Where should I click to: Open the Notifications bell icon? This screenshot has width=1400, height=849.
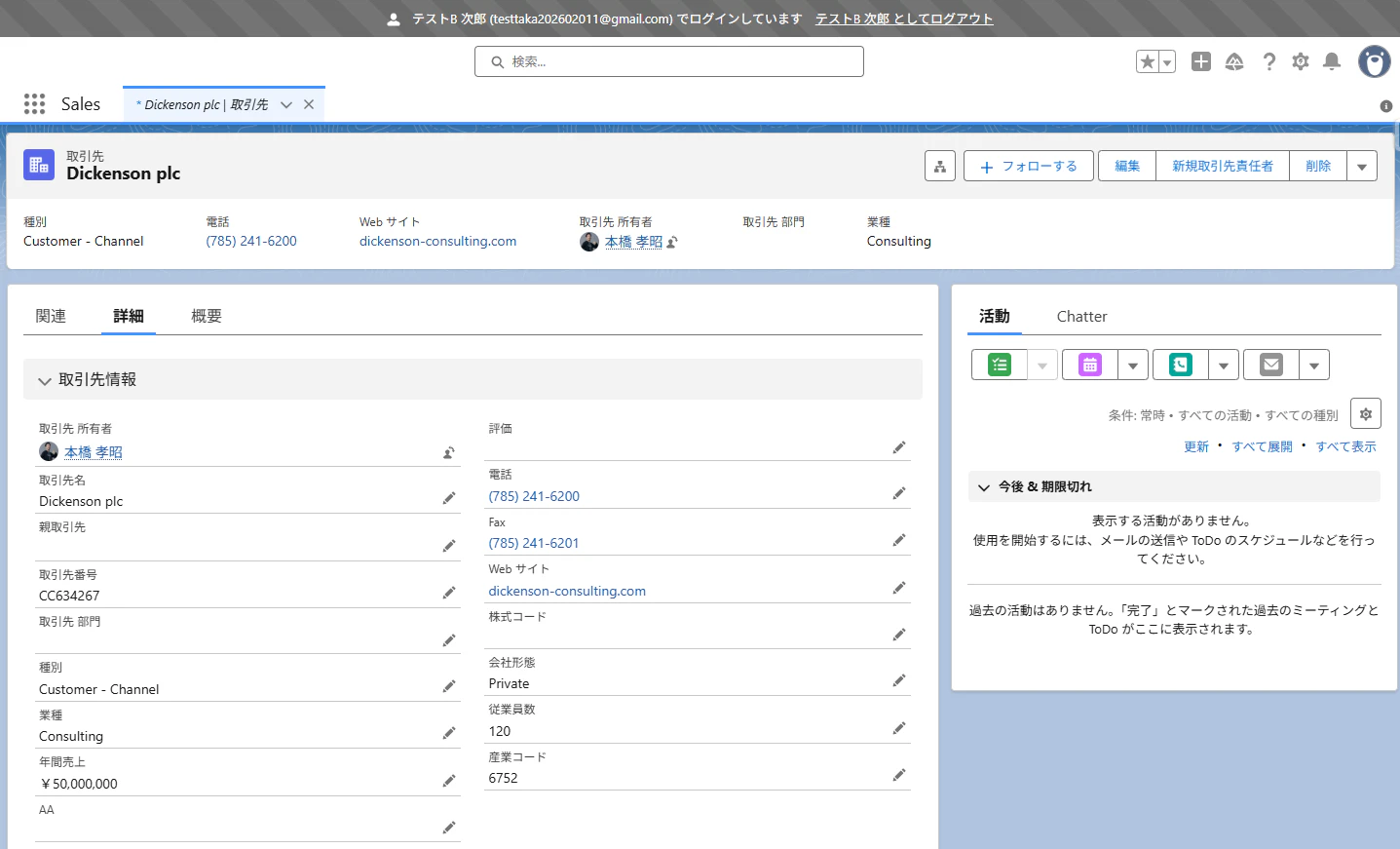pyautogui.click(x=1332, y=61)
